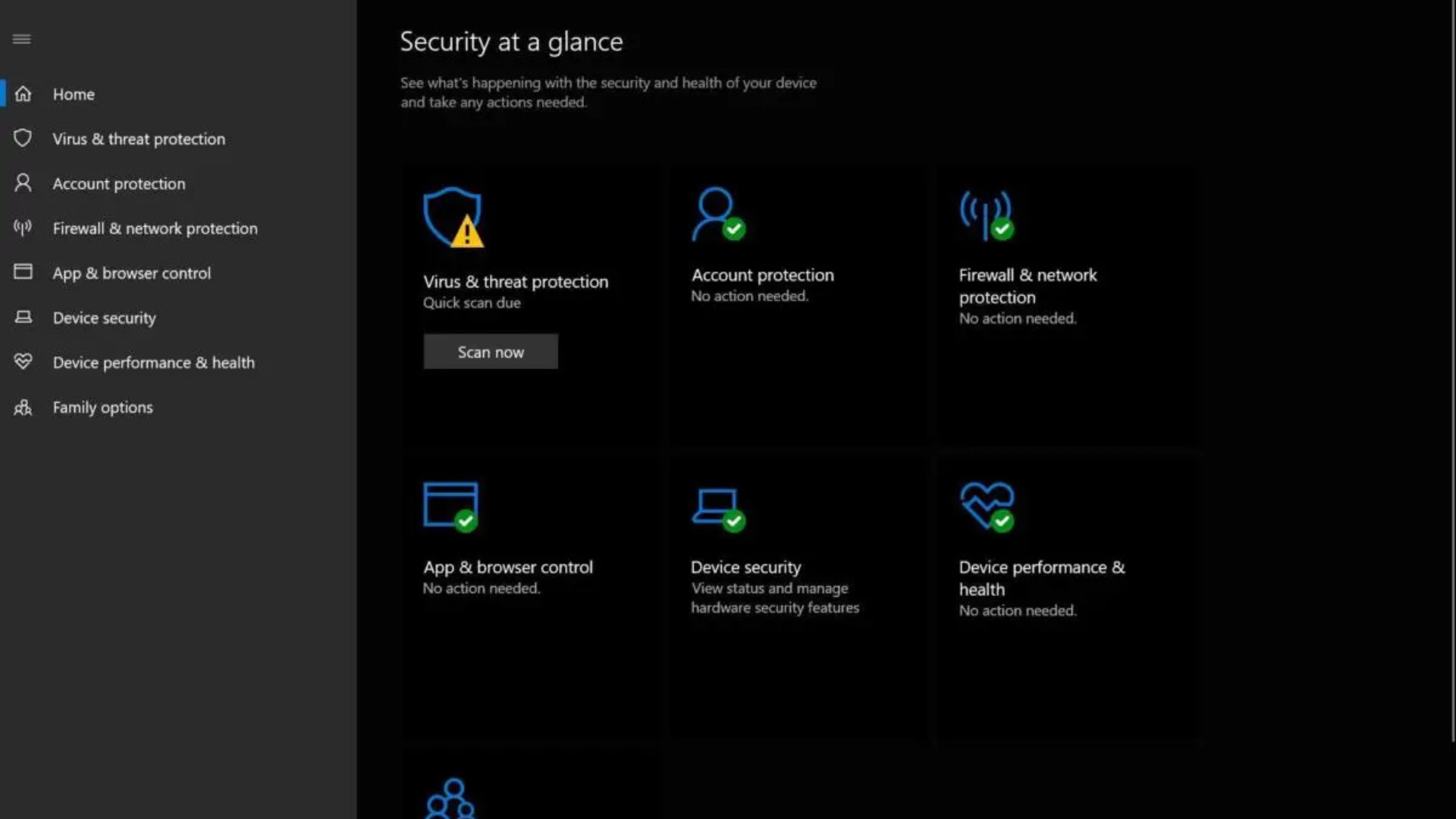Click 'No action needed.' under Device performance & health

point(1018,610)
